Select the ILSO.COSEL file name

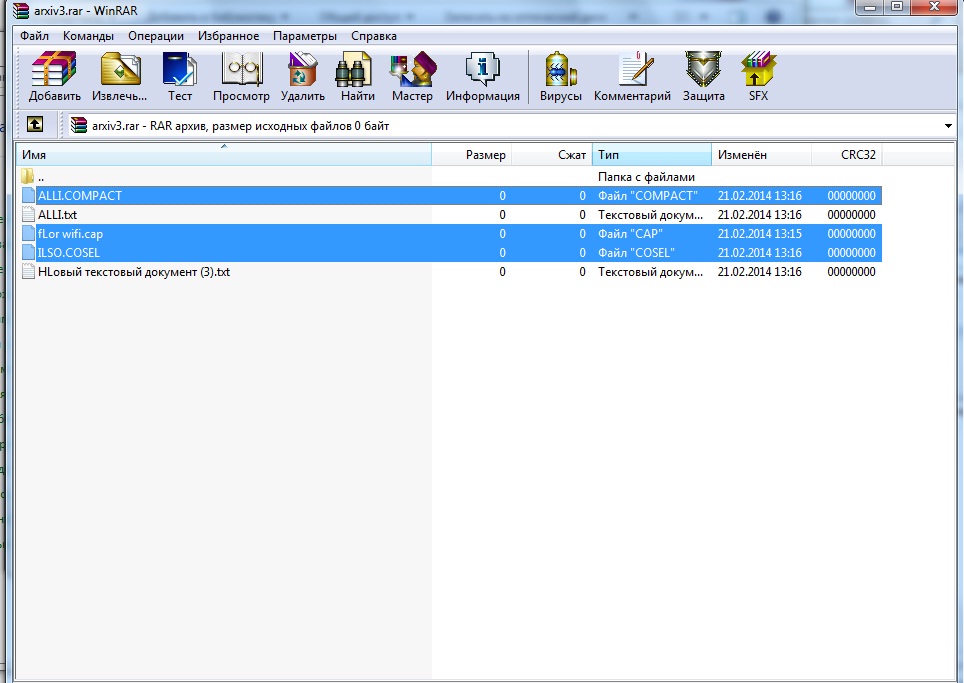point(69,253)
